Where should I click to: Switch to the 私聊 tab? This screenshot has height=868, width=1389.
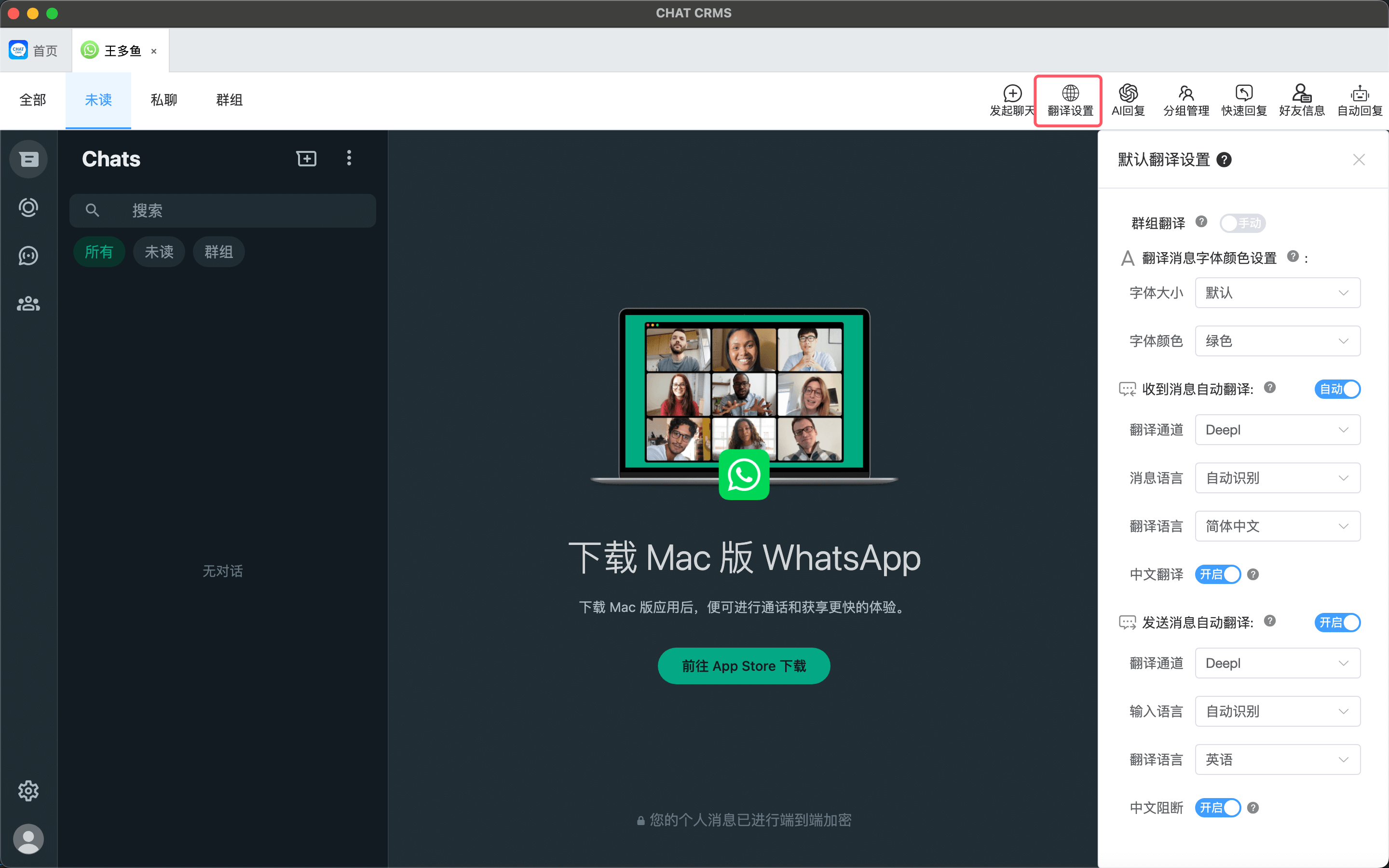tap(164, 100)
